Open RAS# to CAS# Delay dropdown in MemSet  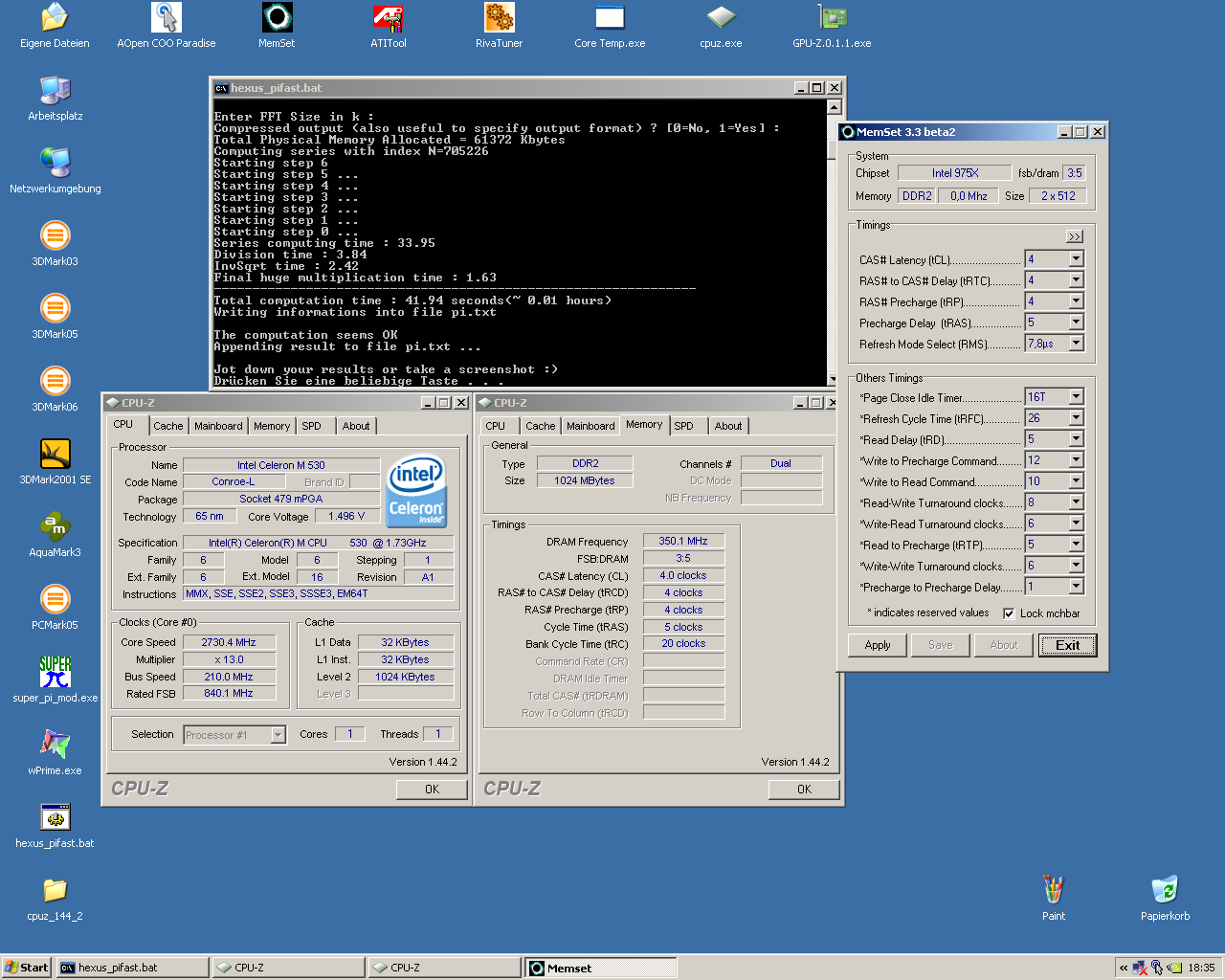coord(1077,280)
